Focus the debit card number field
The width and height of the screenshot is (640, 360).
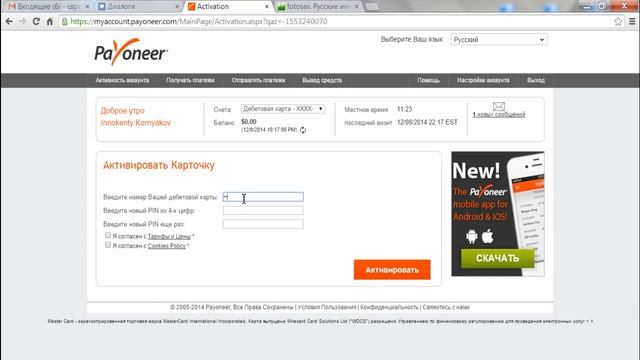(263, 197)
